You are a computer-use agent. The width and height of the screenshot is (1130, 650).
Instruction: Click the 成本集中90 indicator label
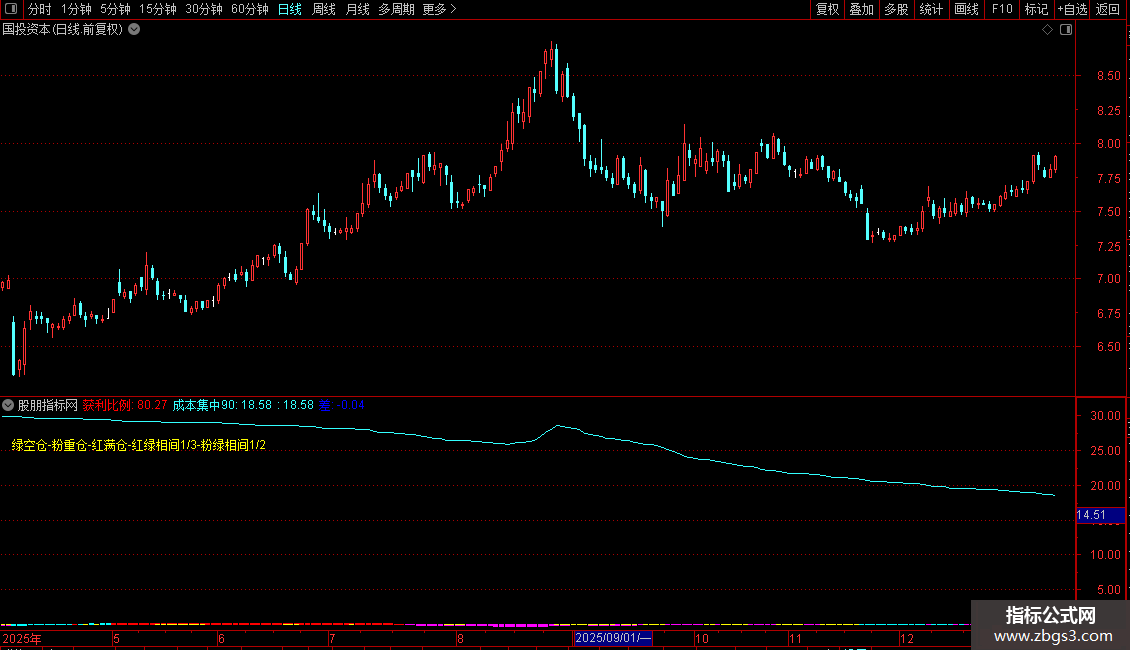click(205, 405)
